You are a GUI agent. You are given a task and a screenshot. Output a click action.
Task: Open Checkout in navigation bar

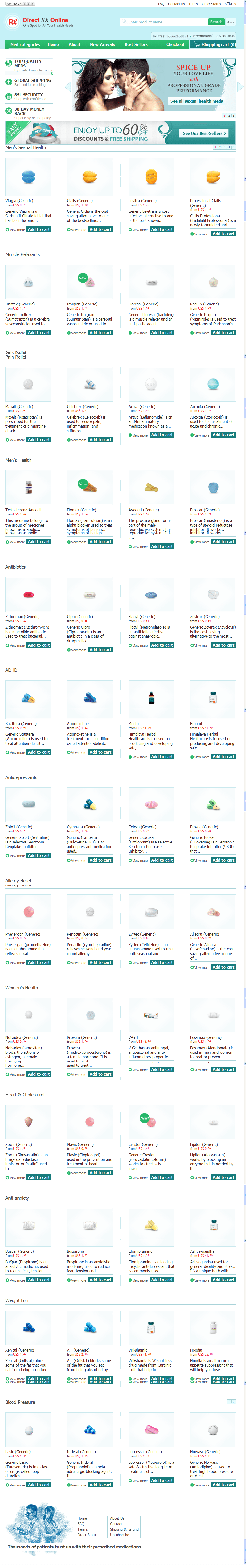click(x=175, y=45)
